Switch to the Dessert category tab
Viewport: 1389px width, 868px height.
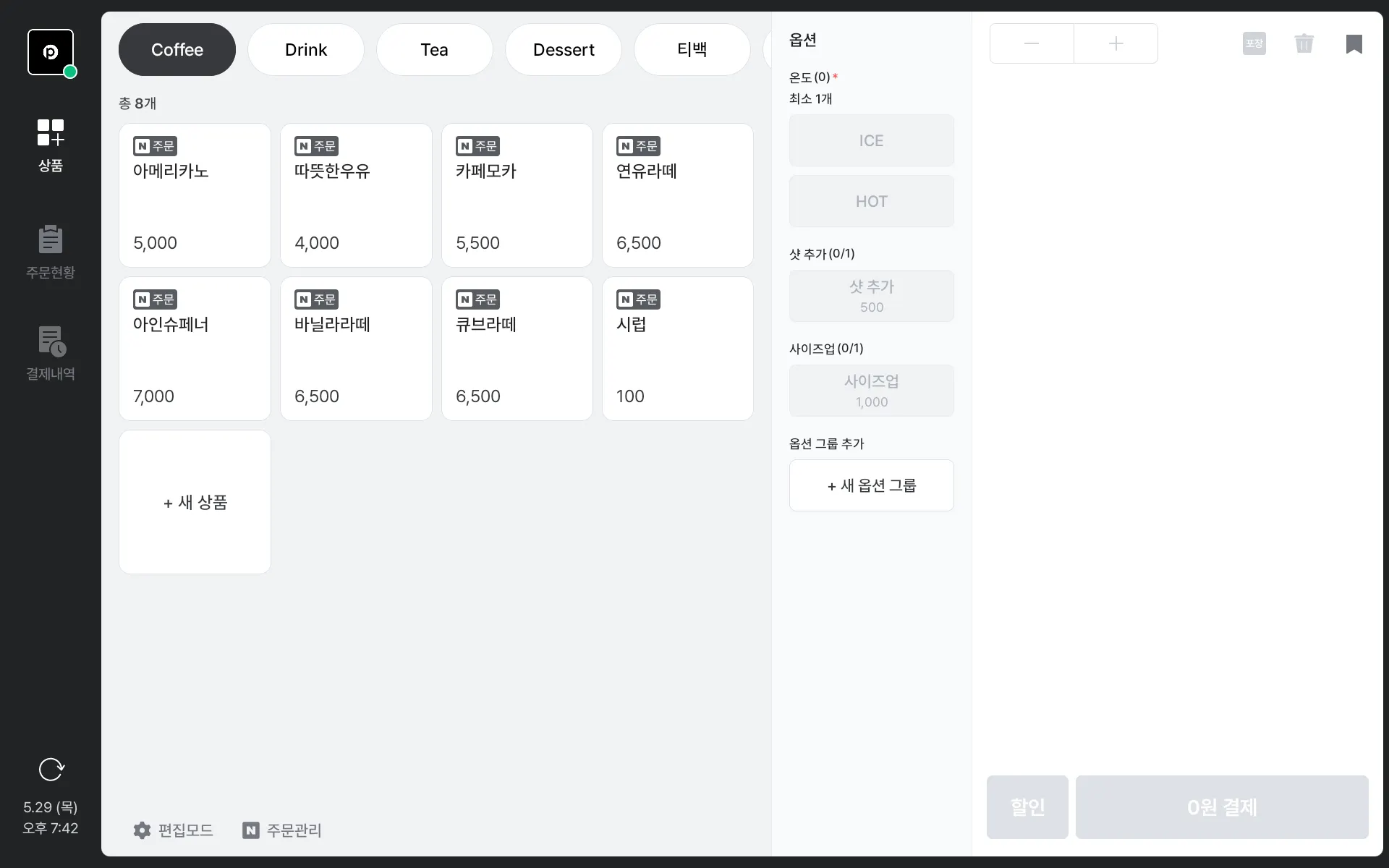point(564,50)
